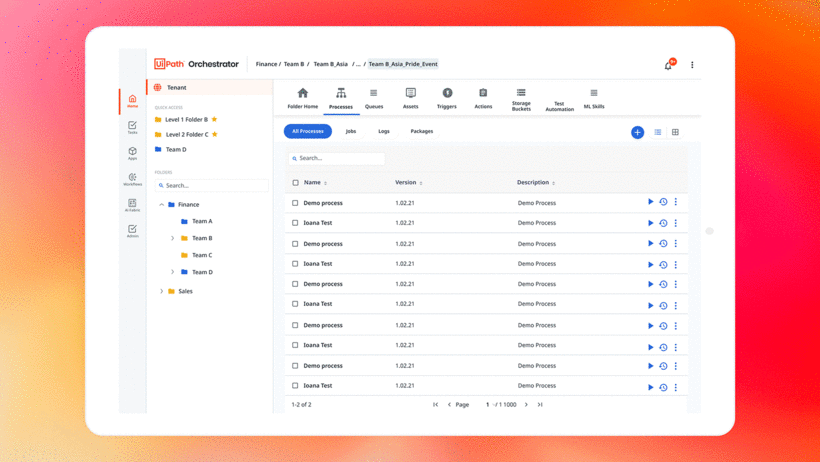Click Finance in the breadcrumb

coord(266,64)
